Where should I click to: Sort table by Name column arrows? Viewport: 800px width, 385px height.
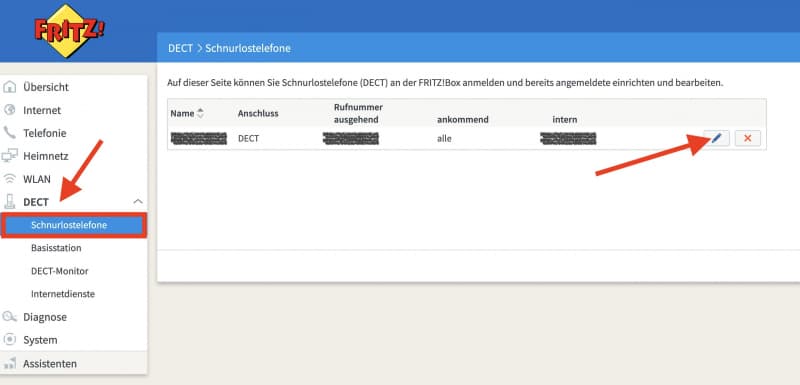pos(200,113)
